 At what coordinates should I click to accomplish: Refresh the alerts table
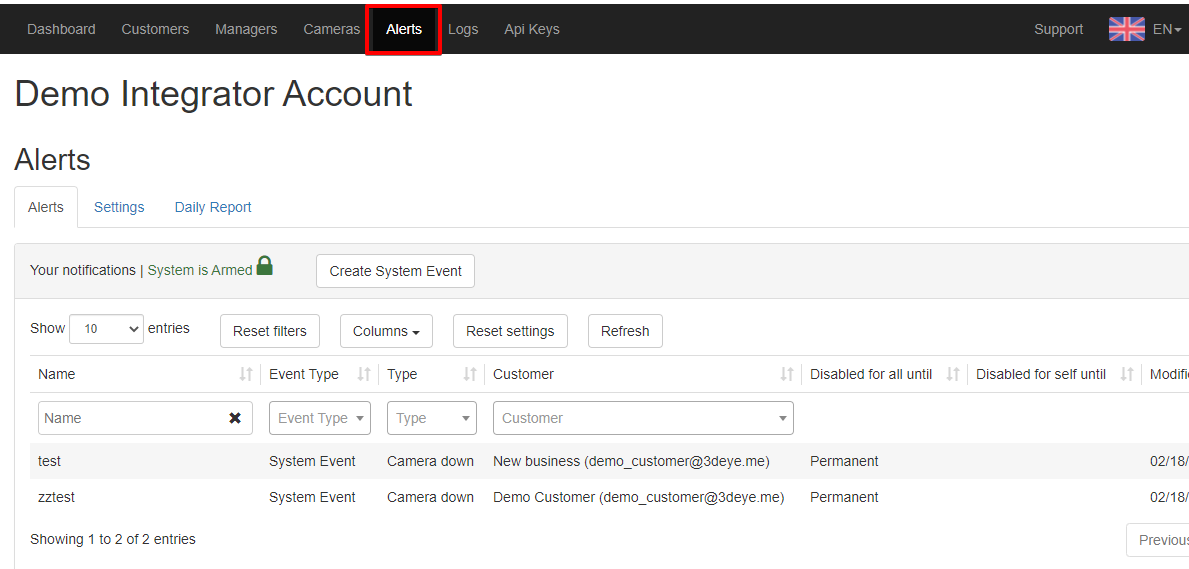click(625, 331)
